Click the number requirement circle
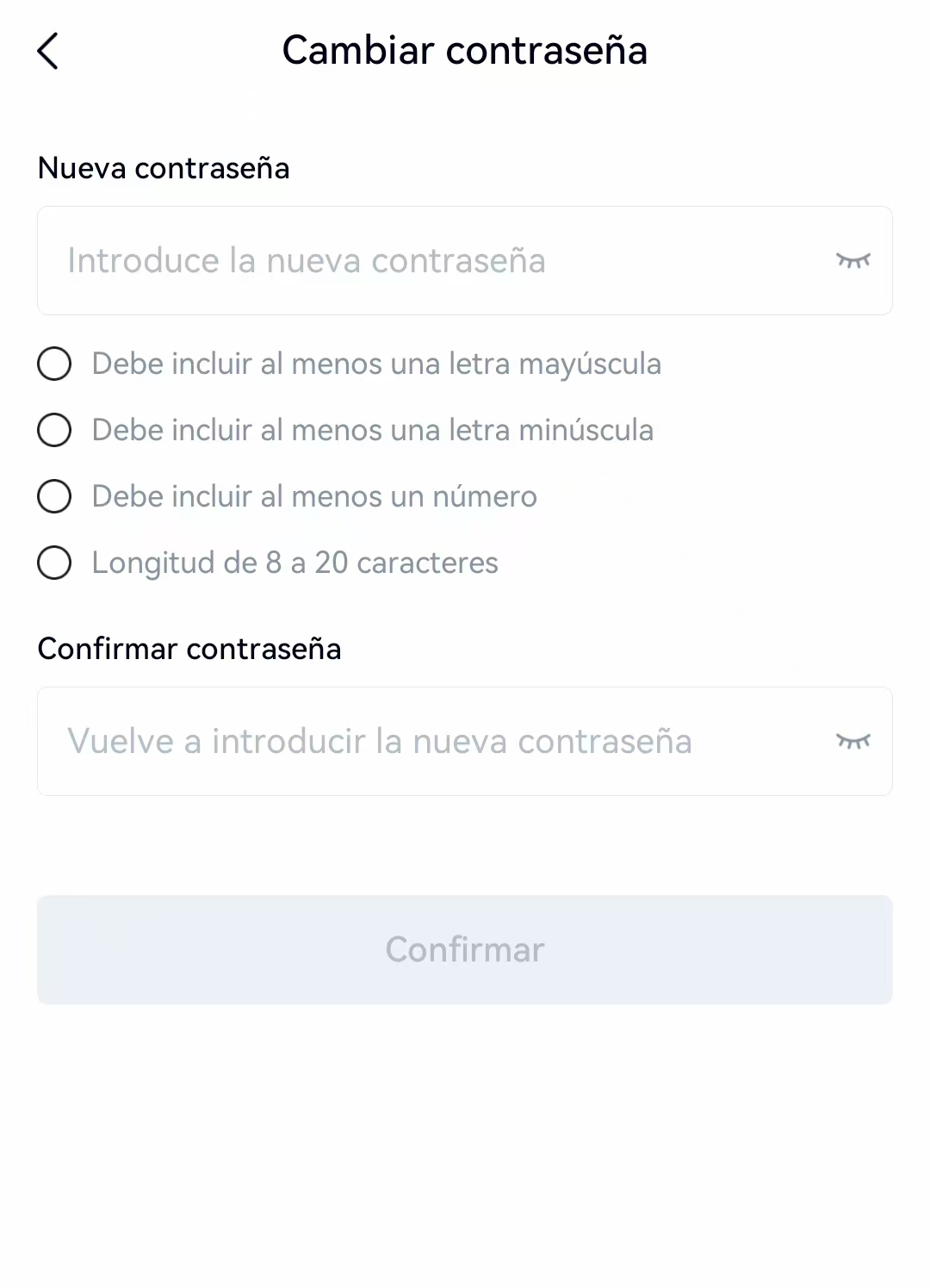Screen dimensions: 930x1288 [x=54, y=496]
